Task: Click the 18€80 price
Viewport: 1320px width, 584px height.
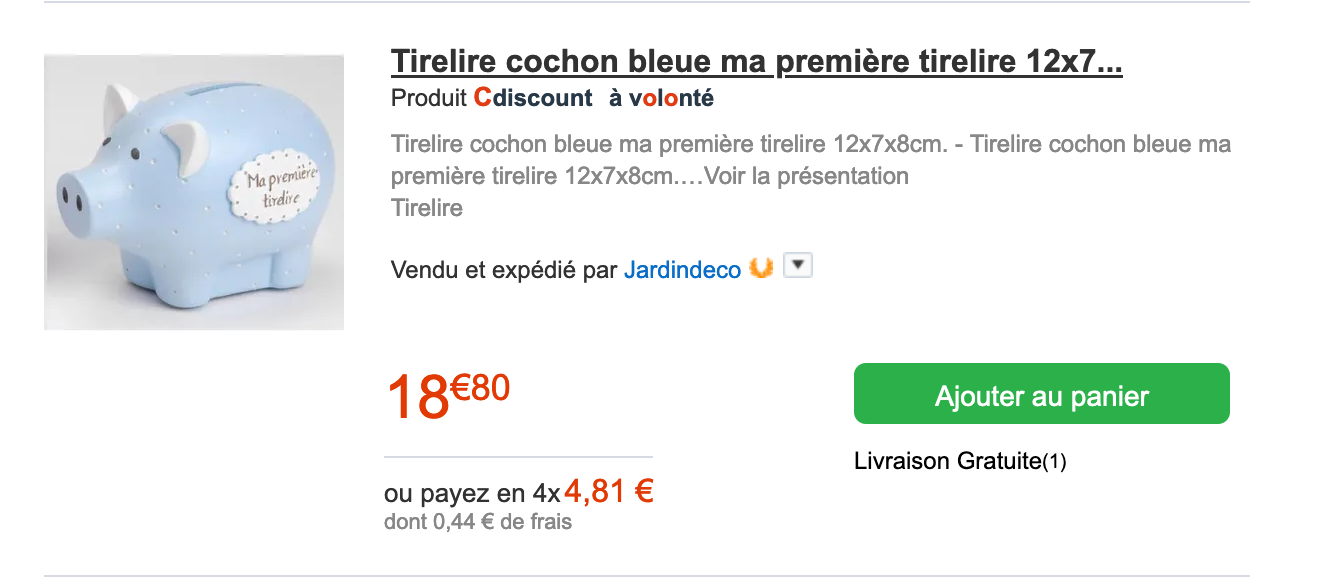Action: 447,394
